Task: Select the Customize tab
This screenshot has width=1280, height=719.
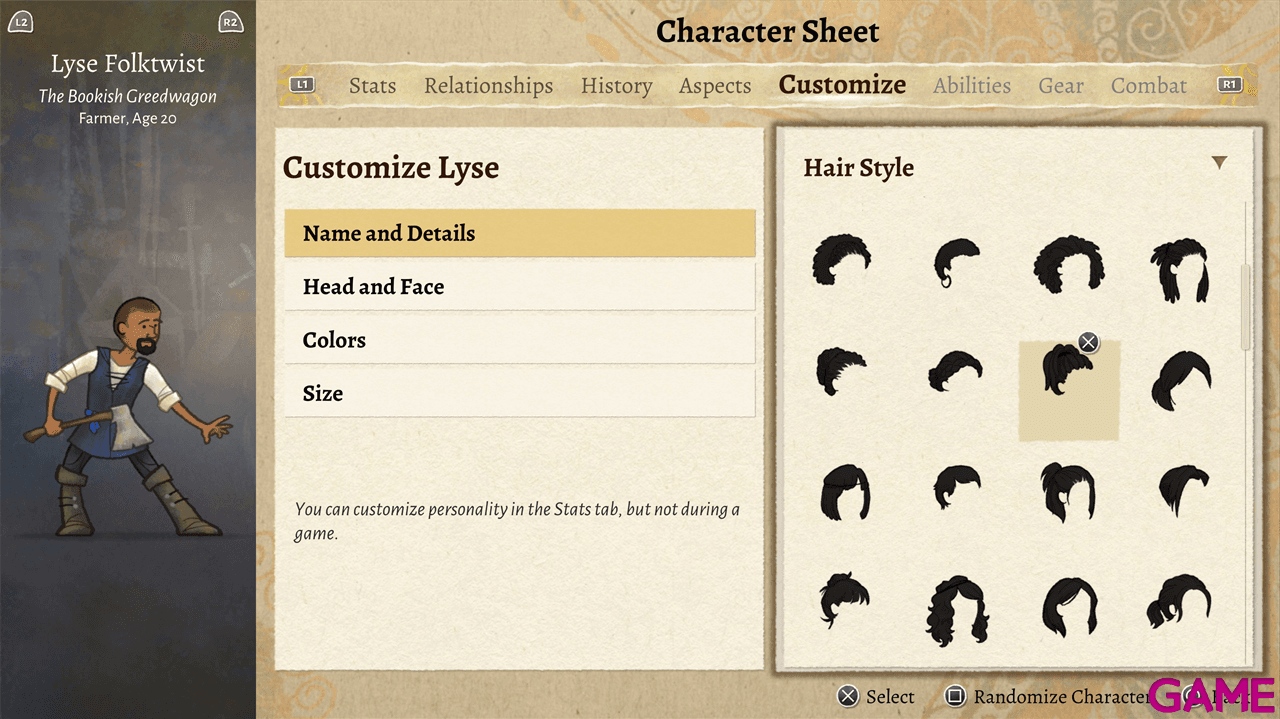Action: [x=843, y=85]
